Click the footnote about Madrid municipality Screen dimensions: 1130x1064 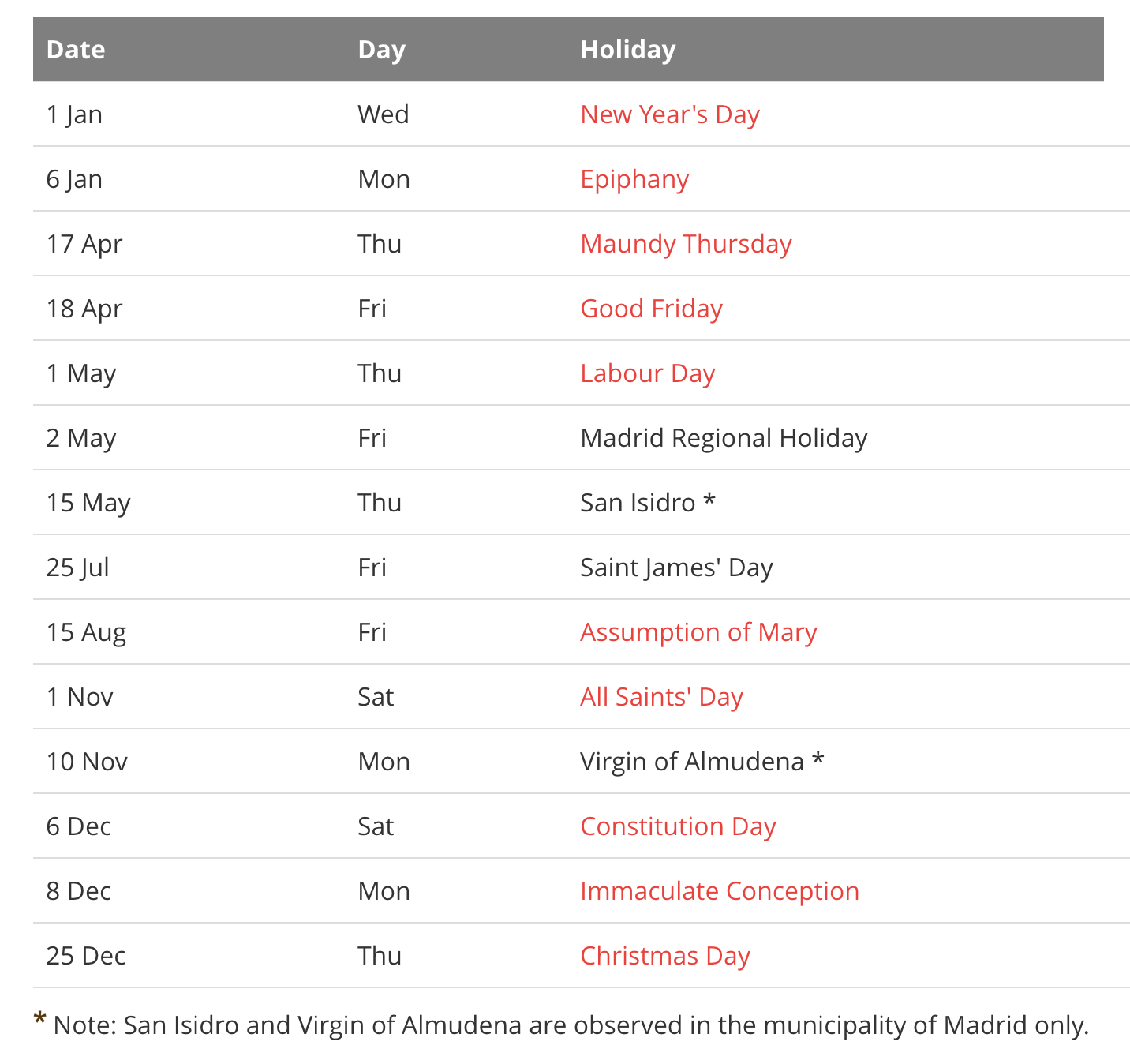click(561, 1025)
